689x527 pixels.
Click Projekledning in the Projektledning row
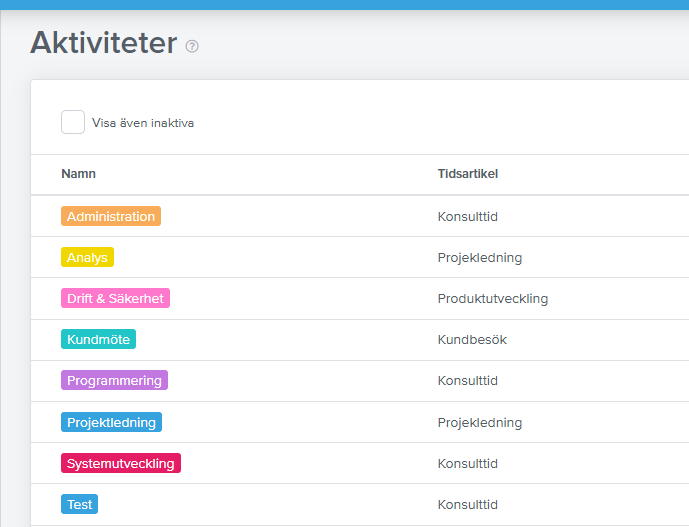(x=480, y=422)
